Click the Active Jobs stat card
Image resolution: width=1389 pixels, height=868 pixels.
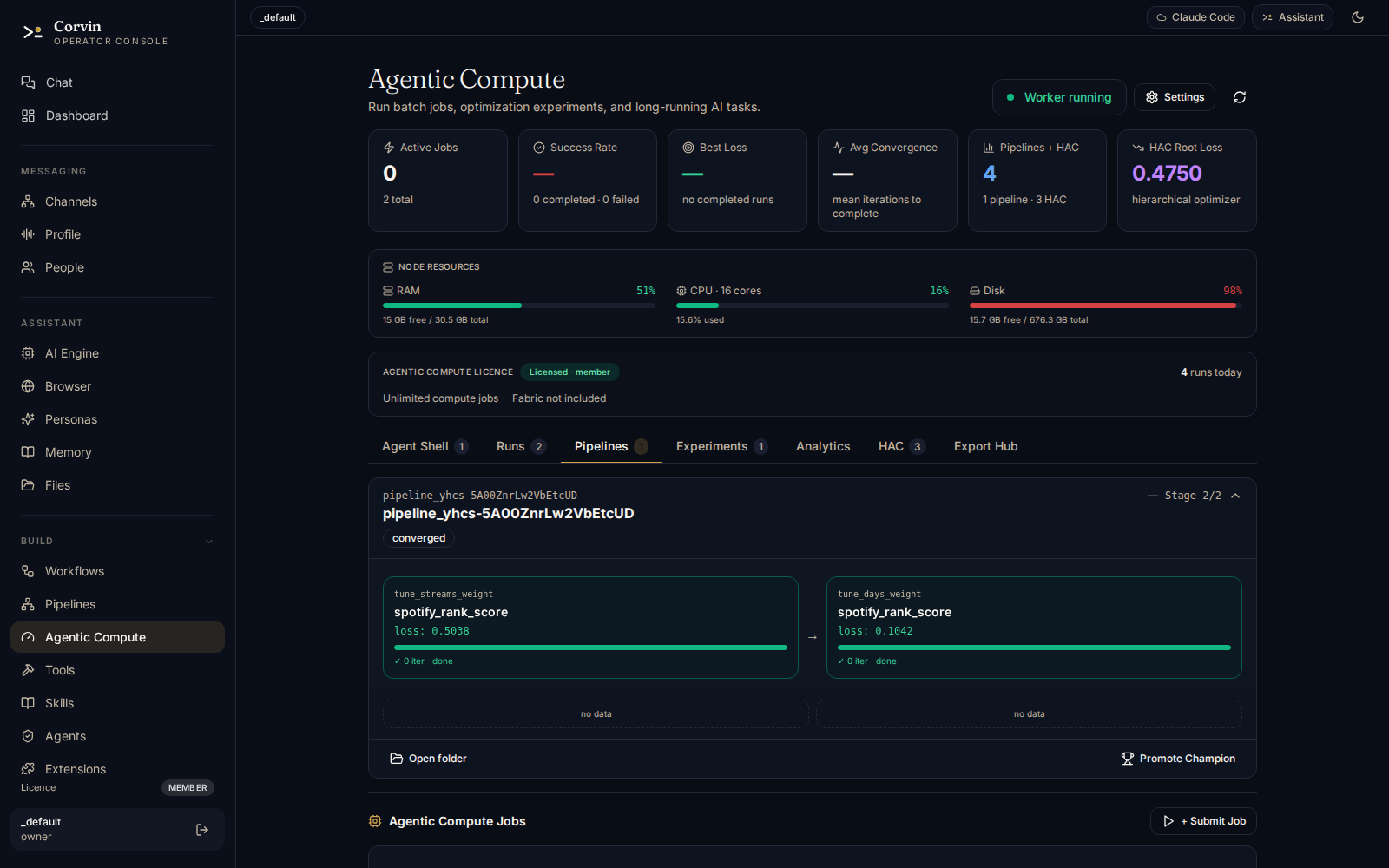tap(438, 181)
